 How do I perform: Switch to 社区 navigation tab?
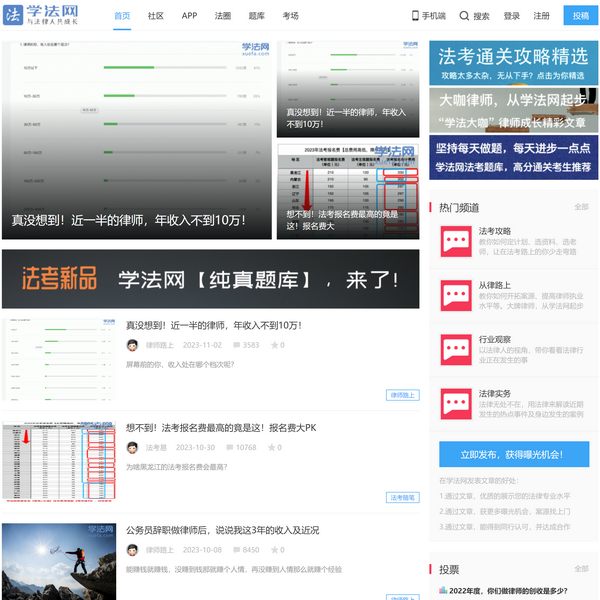click(156, 16)
